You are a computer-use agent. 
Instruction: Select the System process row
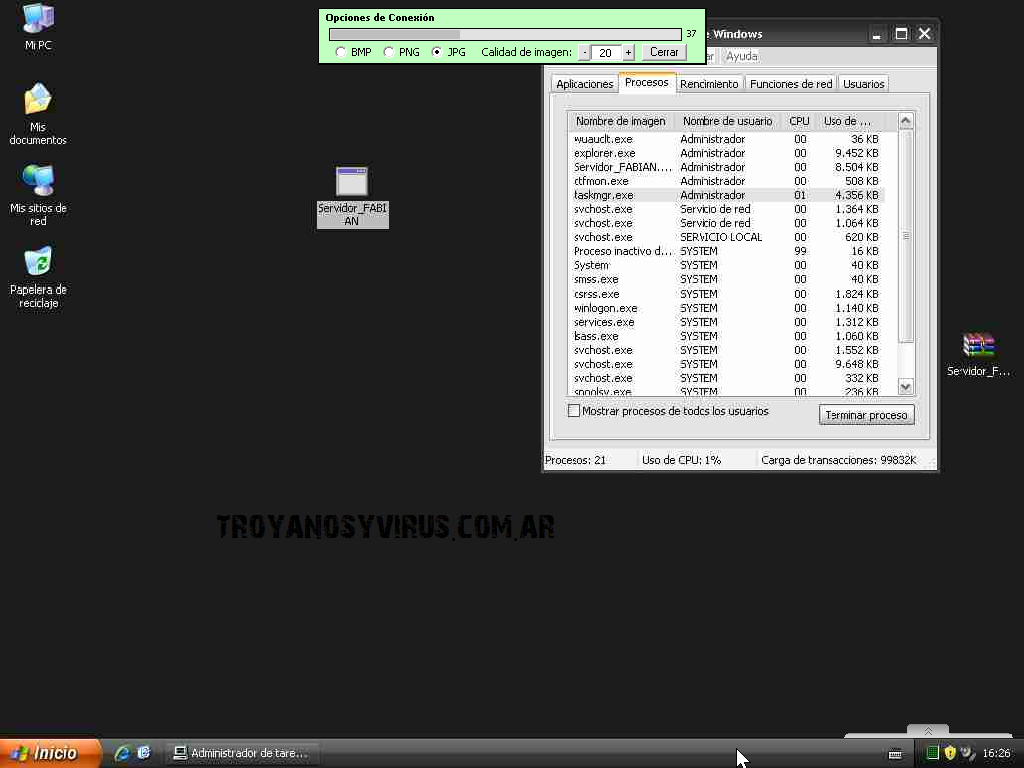726,265
